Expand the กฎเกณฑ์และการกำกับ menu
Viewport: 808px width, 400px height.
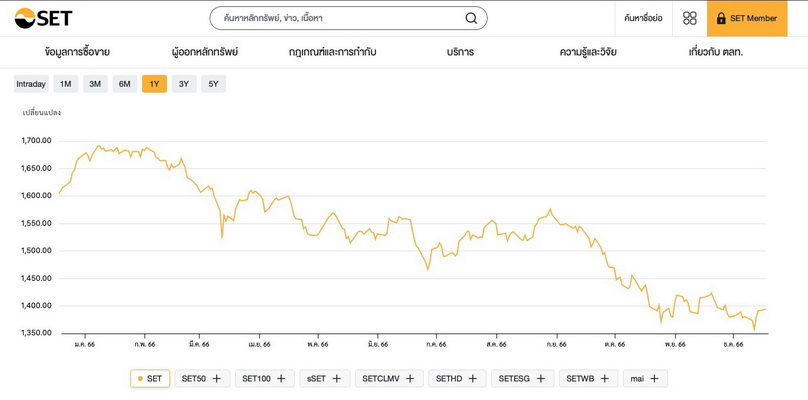[x=333, y=52]
